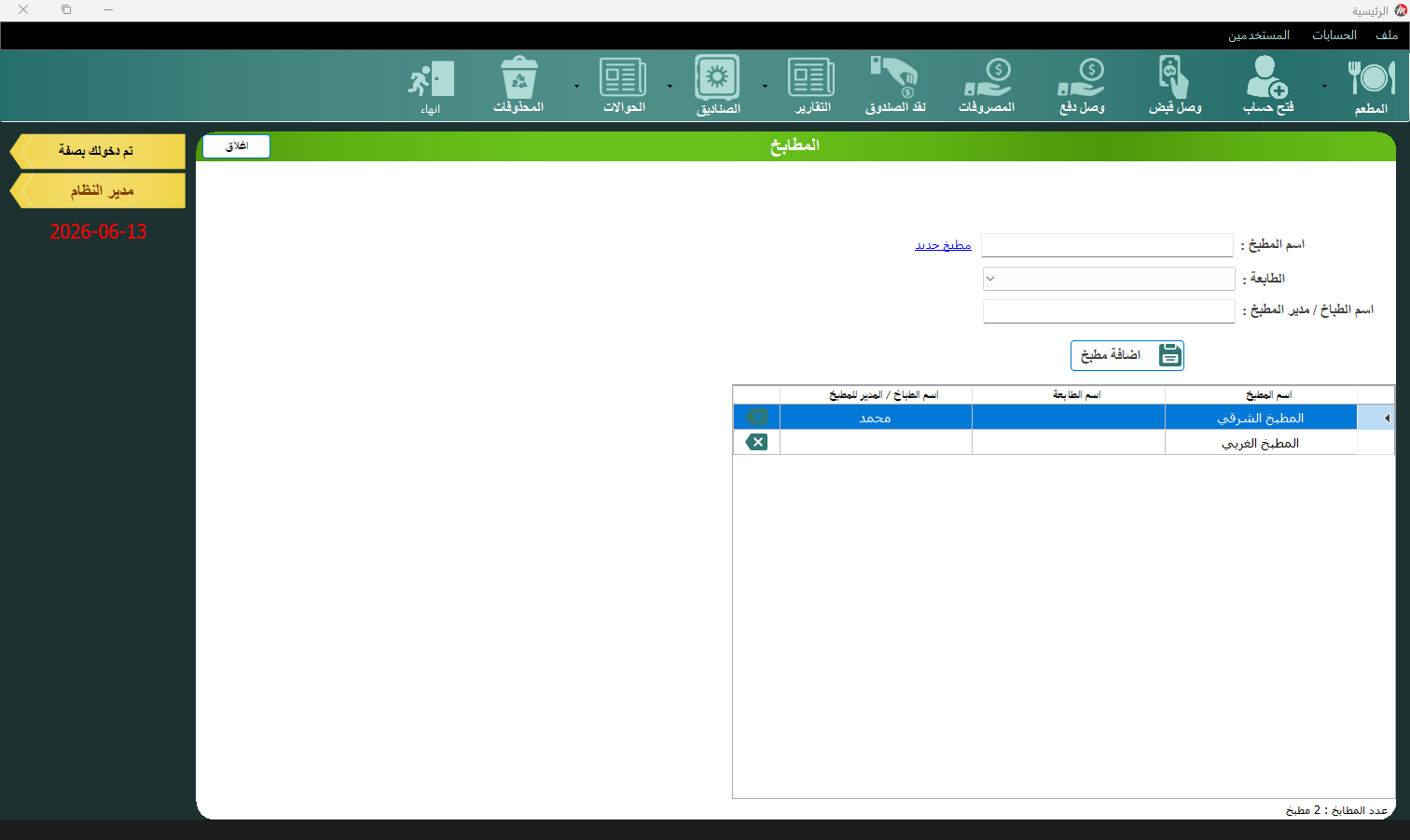Click the مطبخ جديد link
Viewport: 1410px width, 840px height.
coord(943,245)
